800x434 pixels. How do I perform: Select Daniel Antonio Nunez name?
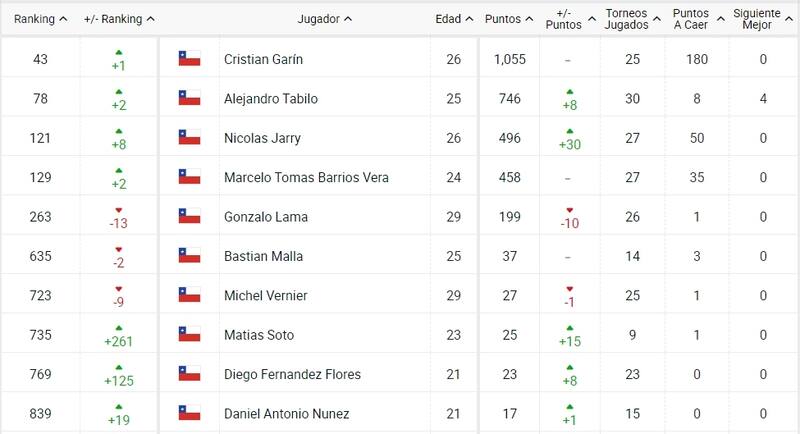(286, 413)
